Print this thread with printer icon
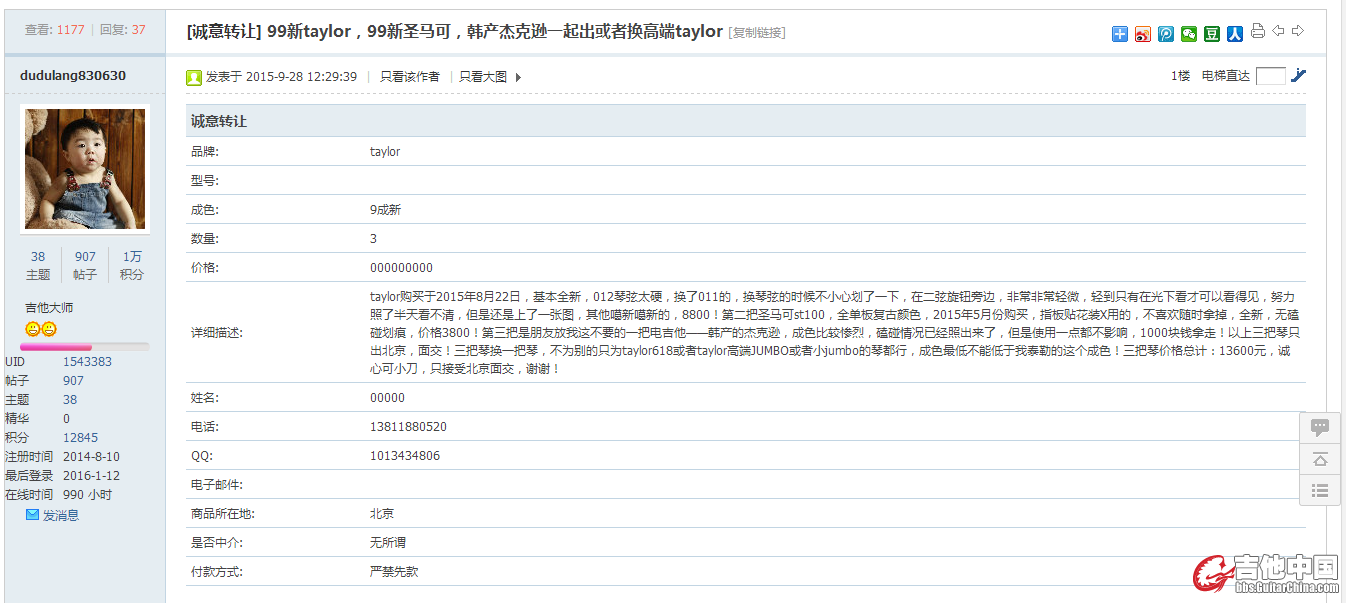1346x603 pixels. point(1258,31)
